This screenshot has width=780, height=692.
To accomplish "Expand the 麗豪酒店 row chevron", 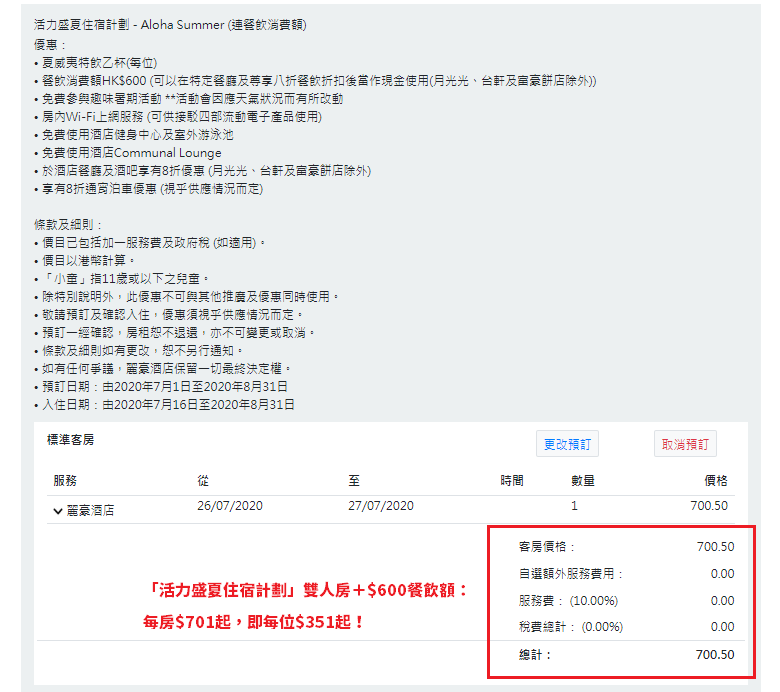I will (58, 511).
